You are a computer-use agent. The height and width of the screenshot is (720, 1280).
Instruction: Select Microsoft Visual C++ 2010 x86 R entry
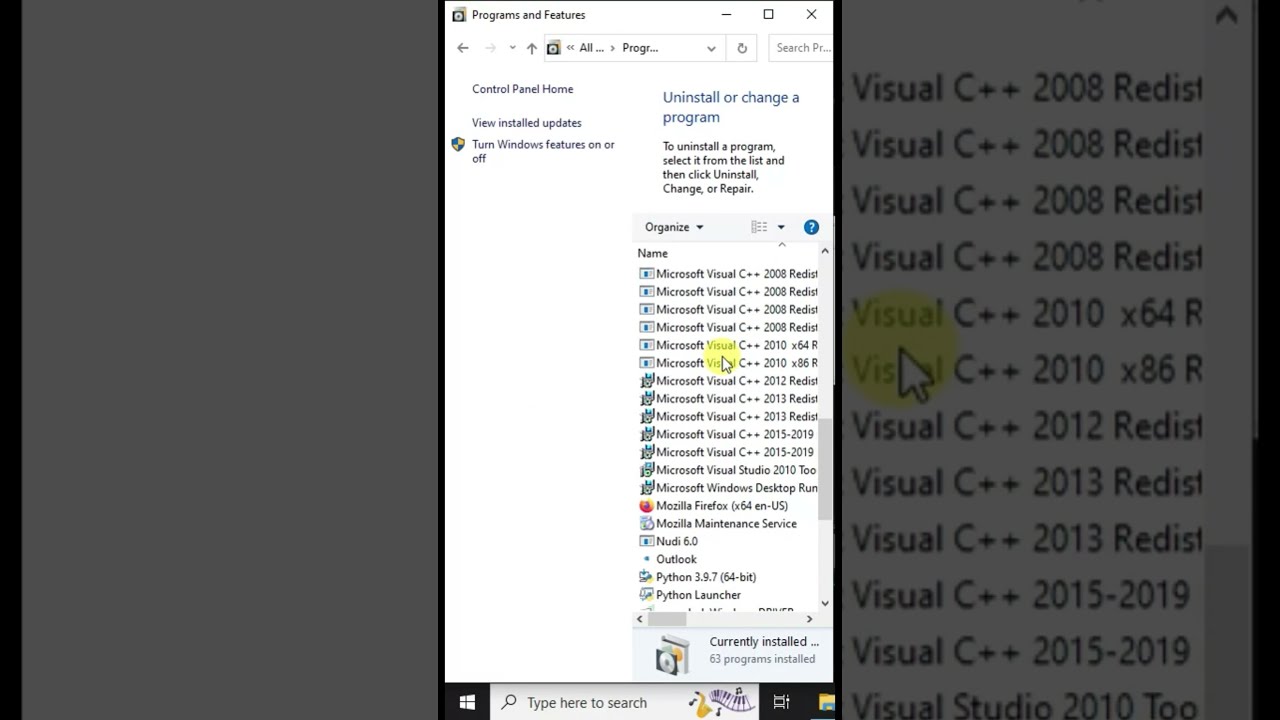pyautogui.click(x=728, y=364)
